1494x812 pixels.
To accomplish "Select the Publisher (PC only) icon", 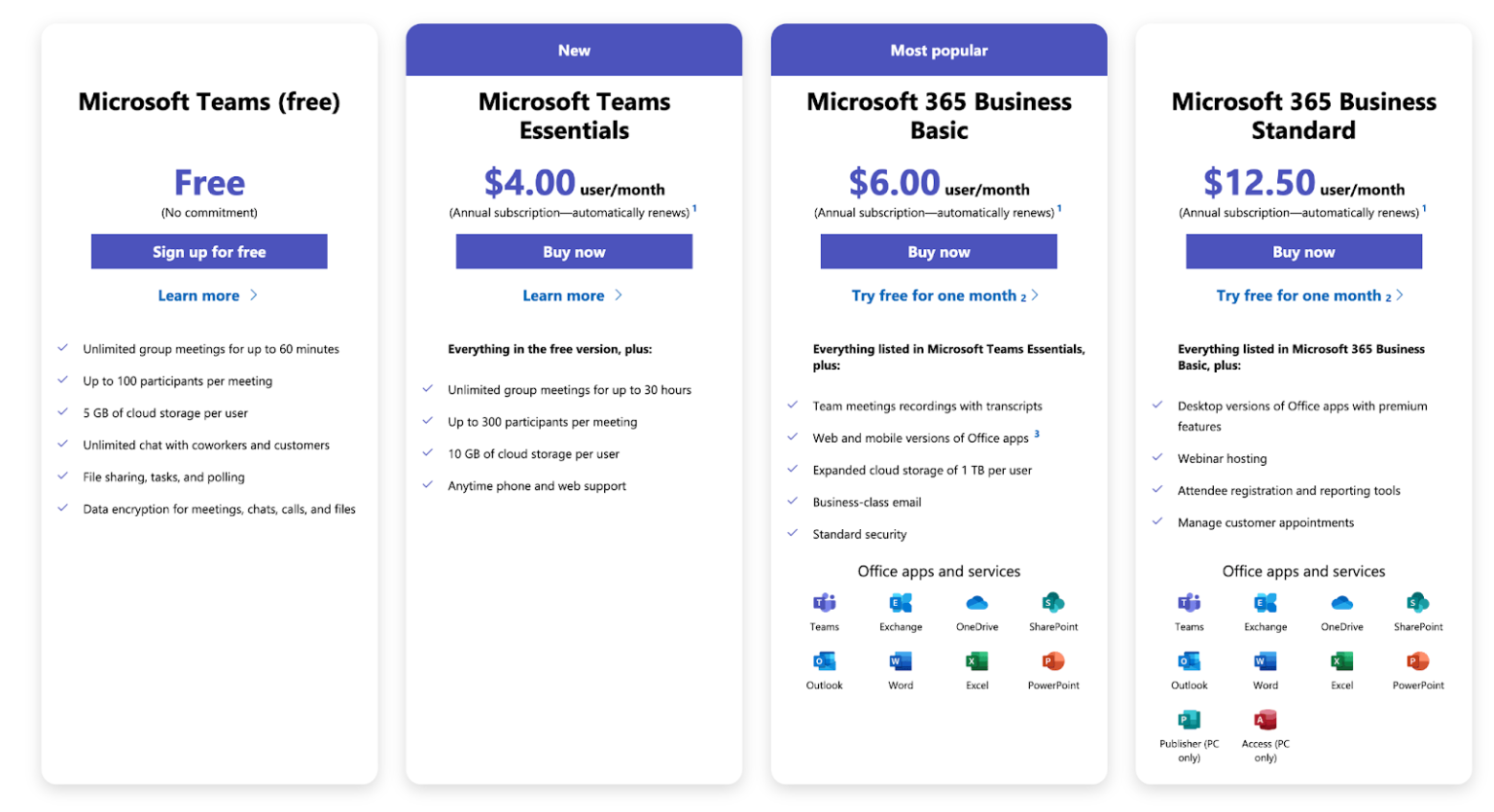I will pyautogui.click(x=1189, y=722).
